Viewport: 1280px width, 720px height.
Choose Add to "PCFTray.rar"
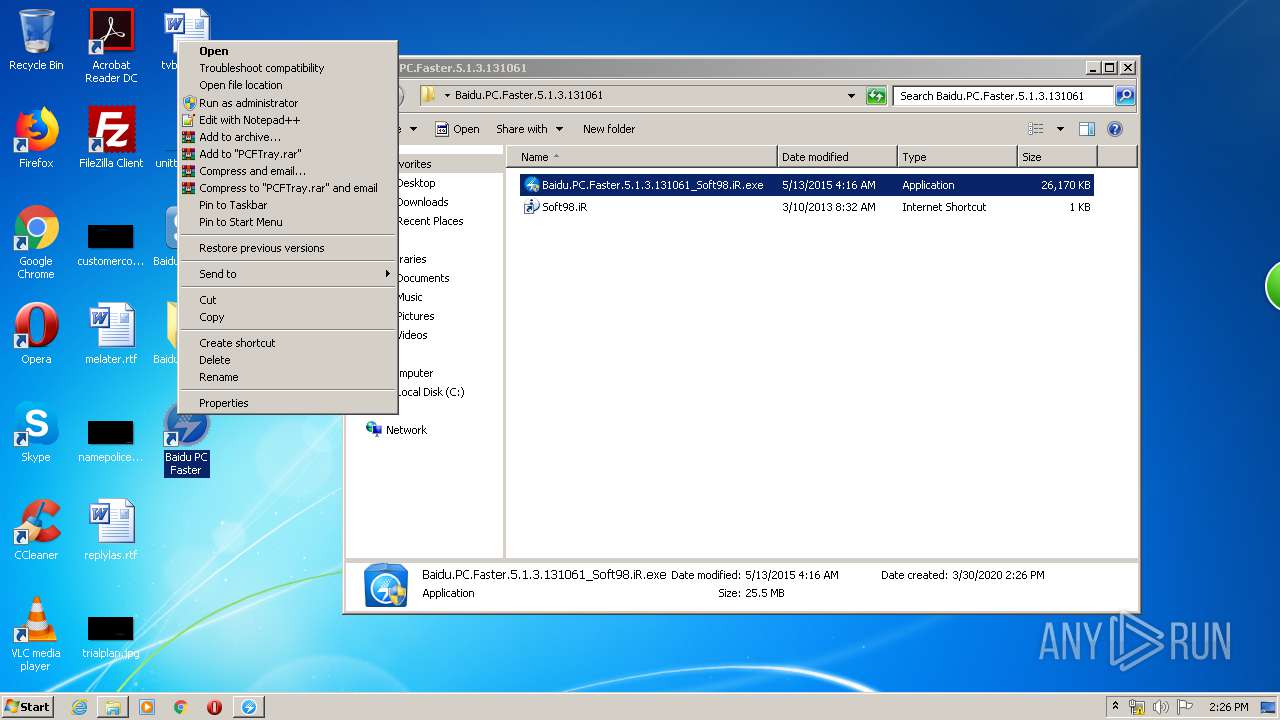pos(288,154)
